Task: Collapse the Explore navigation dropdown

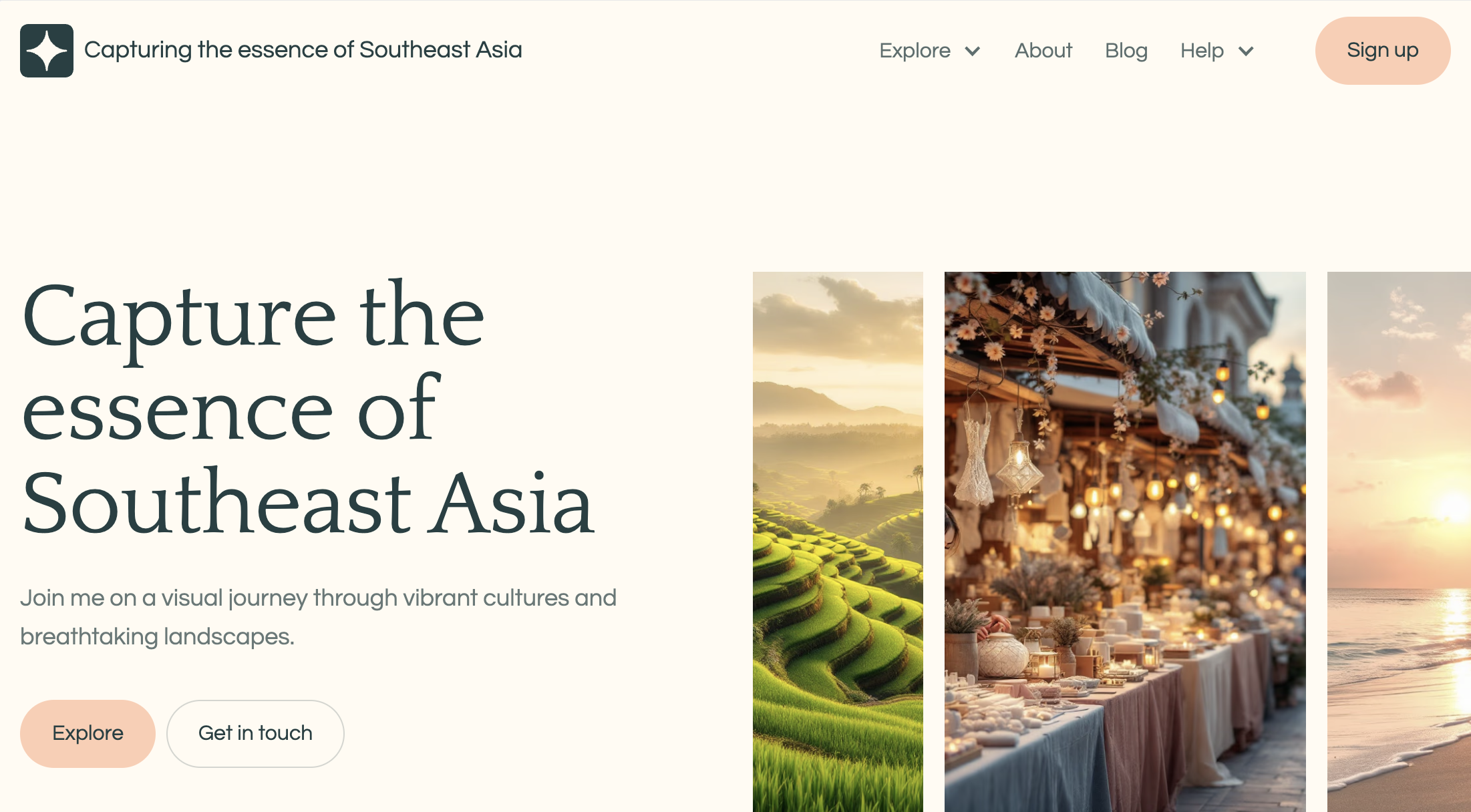Action: coord(930,51)
